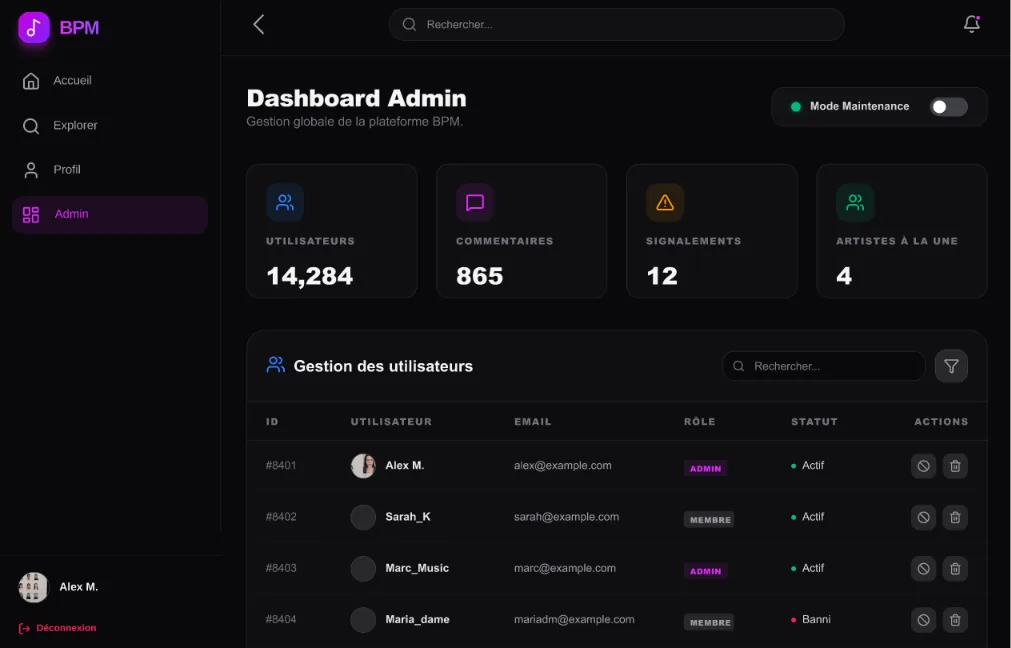
Task: Click email mariadm@example.com
Action: pos(574,620)
